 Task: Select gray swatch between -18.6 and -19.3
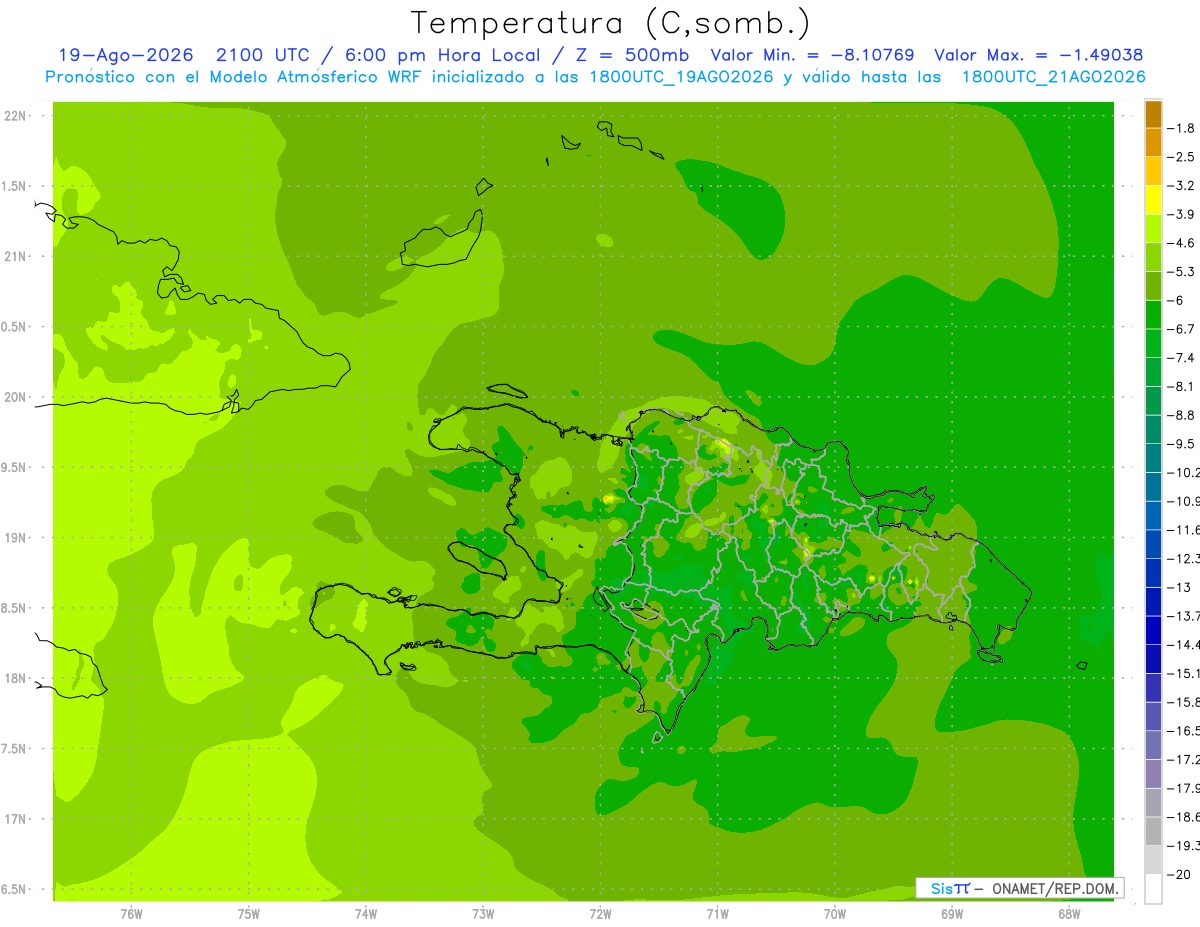(1153, 832)
